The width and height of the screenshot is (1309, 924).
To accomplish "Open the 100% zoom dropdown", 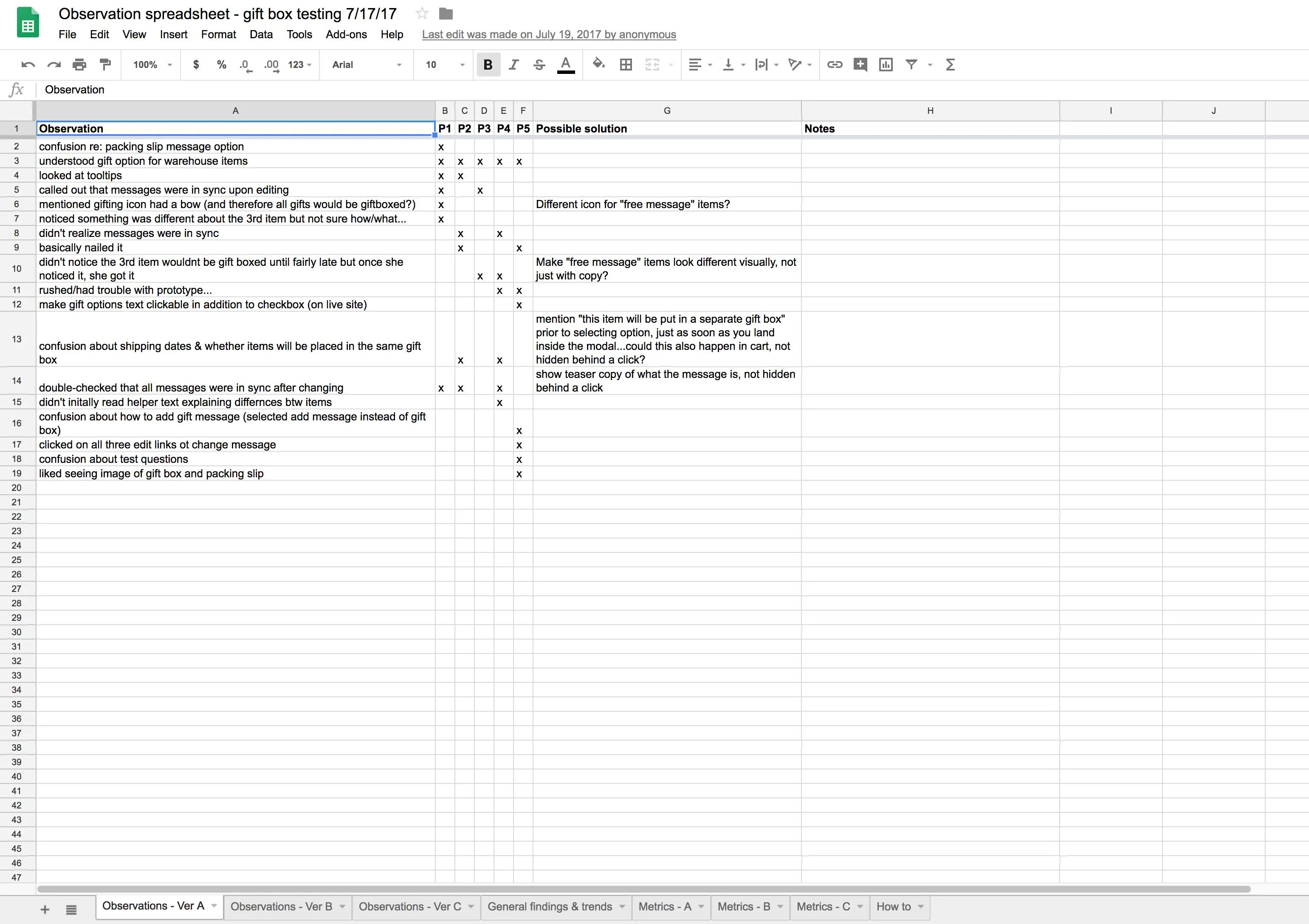I will coord(152,65).
